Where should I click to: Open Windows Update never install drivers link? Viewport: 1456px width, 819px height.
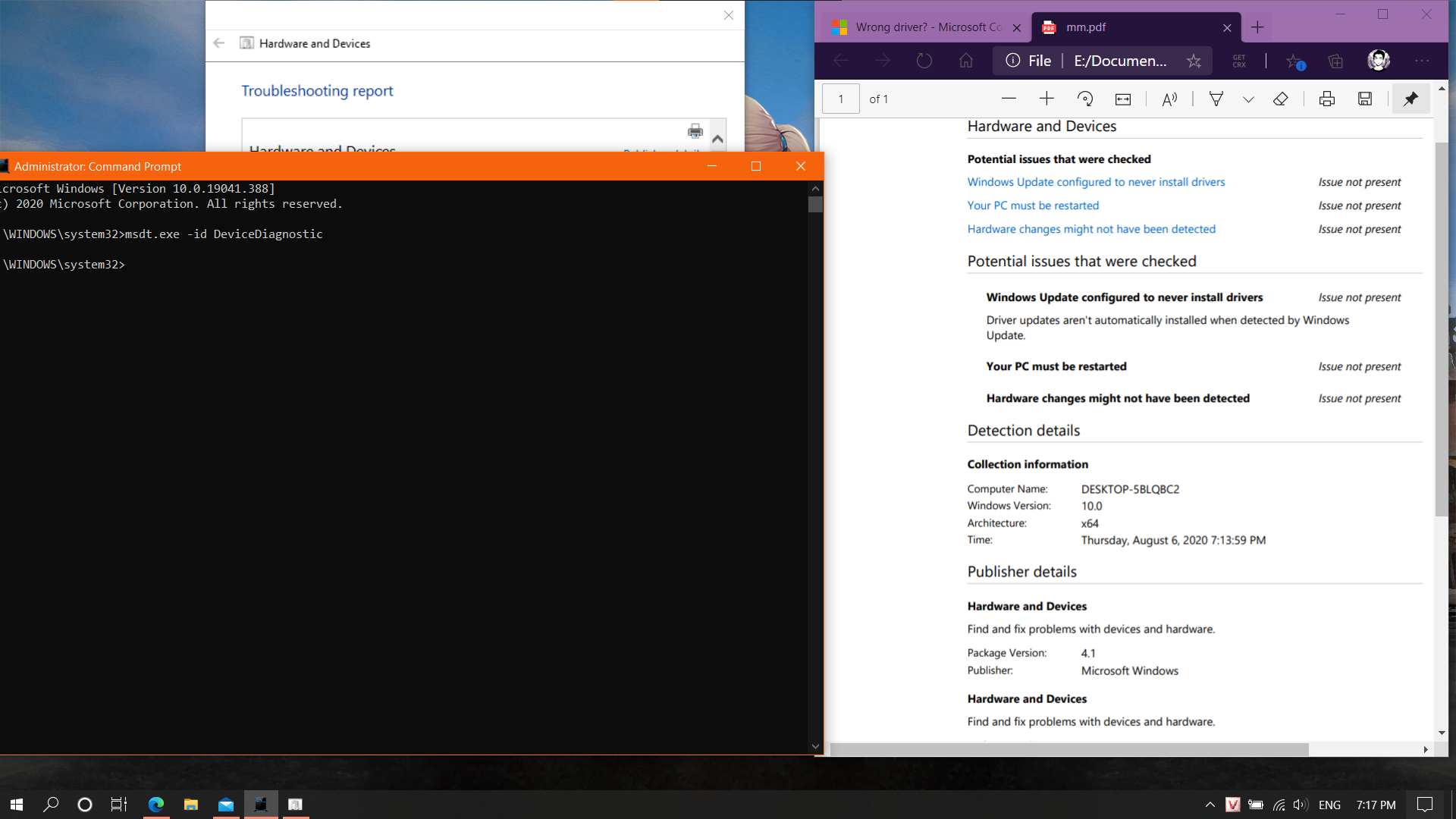click(1096, 182)
